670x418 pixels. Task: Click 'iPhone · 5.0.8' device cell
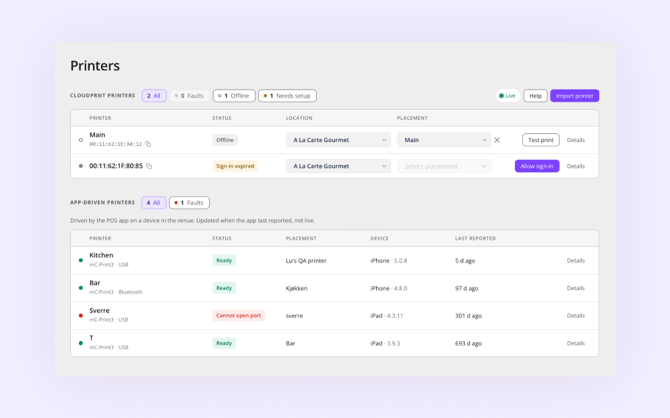coord(388,260)
